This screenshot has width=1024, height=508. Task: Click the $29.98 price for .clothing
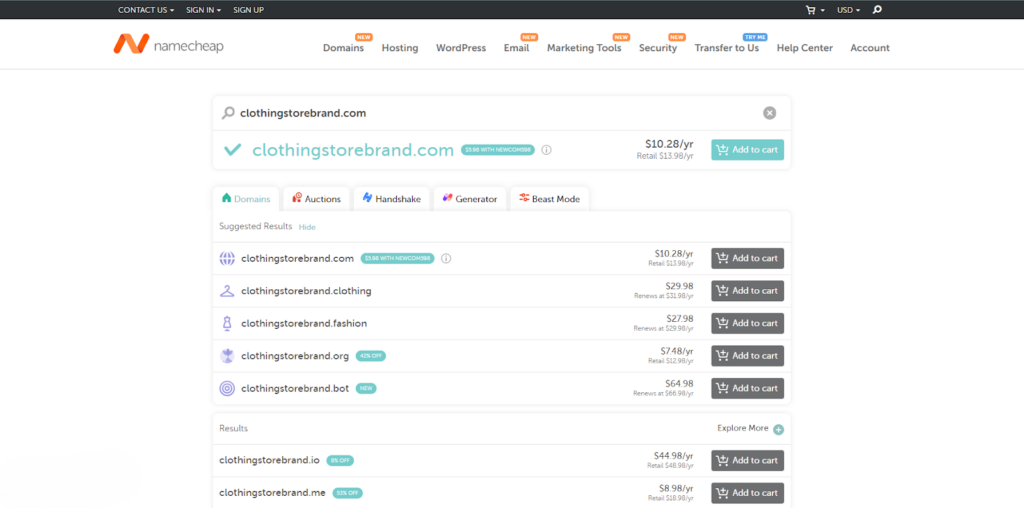[x=679, y=285]
